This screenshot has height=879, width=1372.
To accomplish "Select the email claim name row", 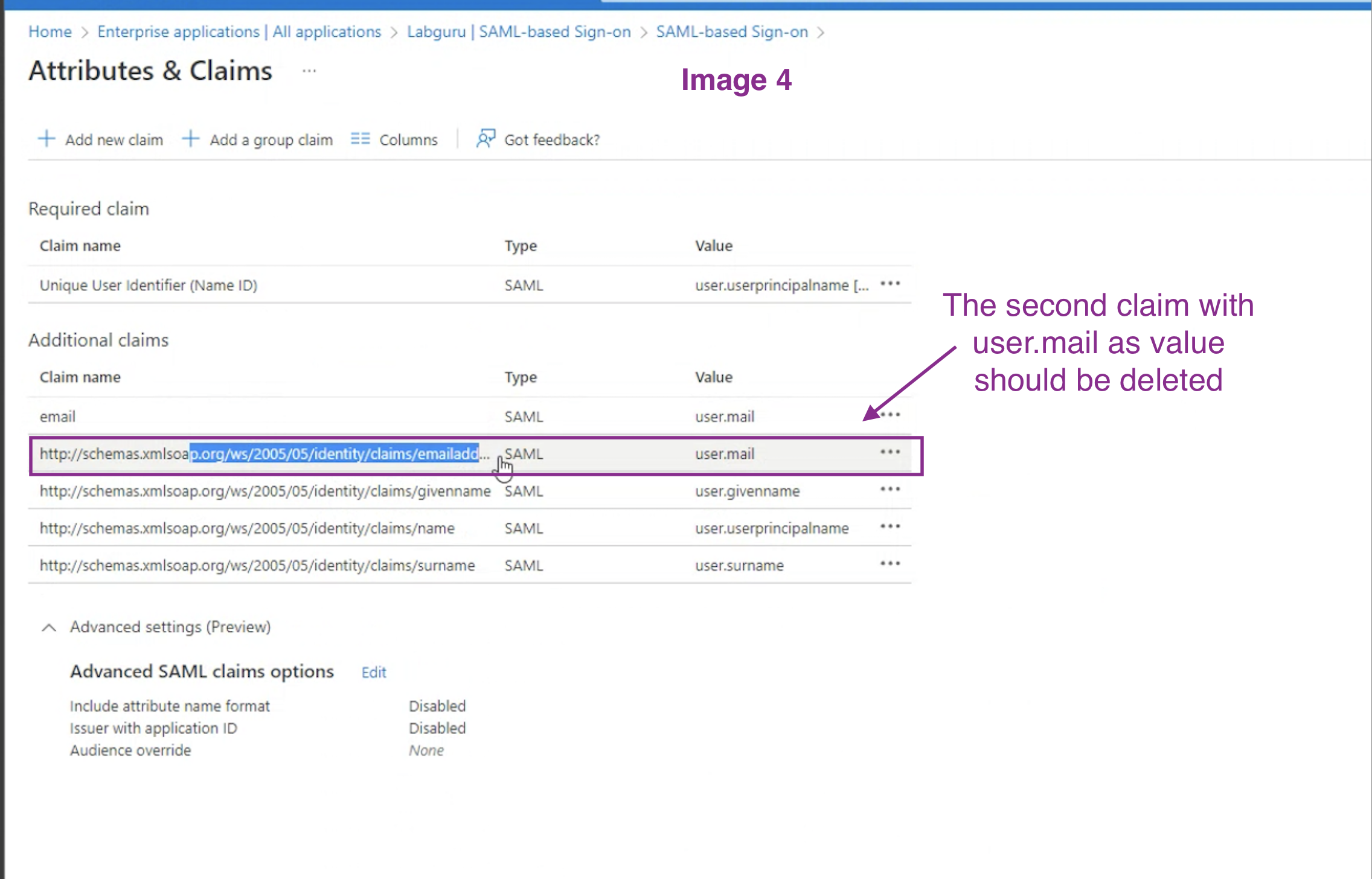I will 58,417.
